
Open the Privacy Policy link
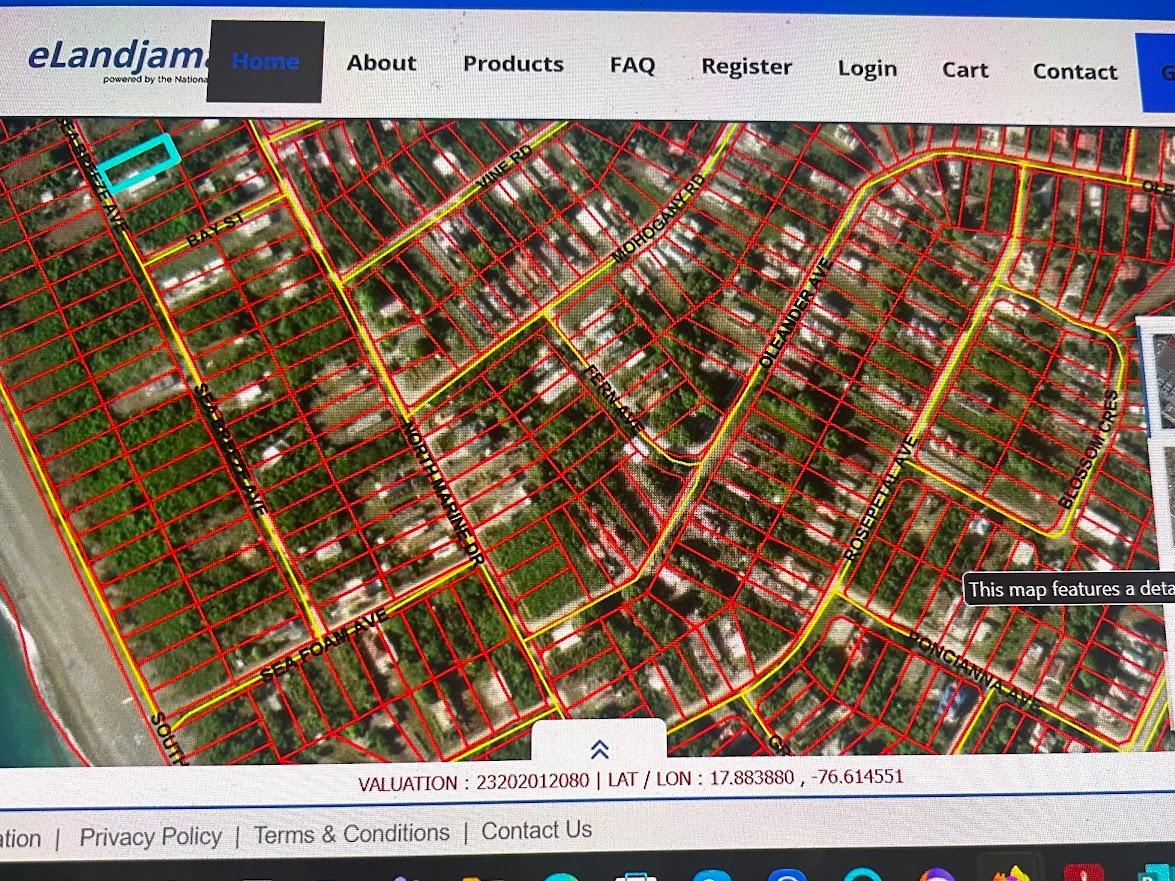(x=151, y=837)
